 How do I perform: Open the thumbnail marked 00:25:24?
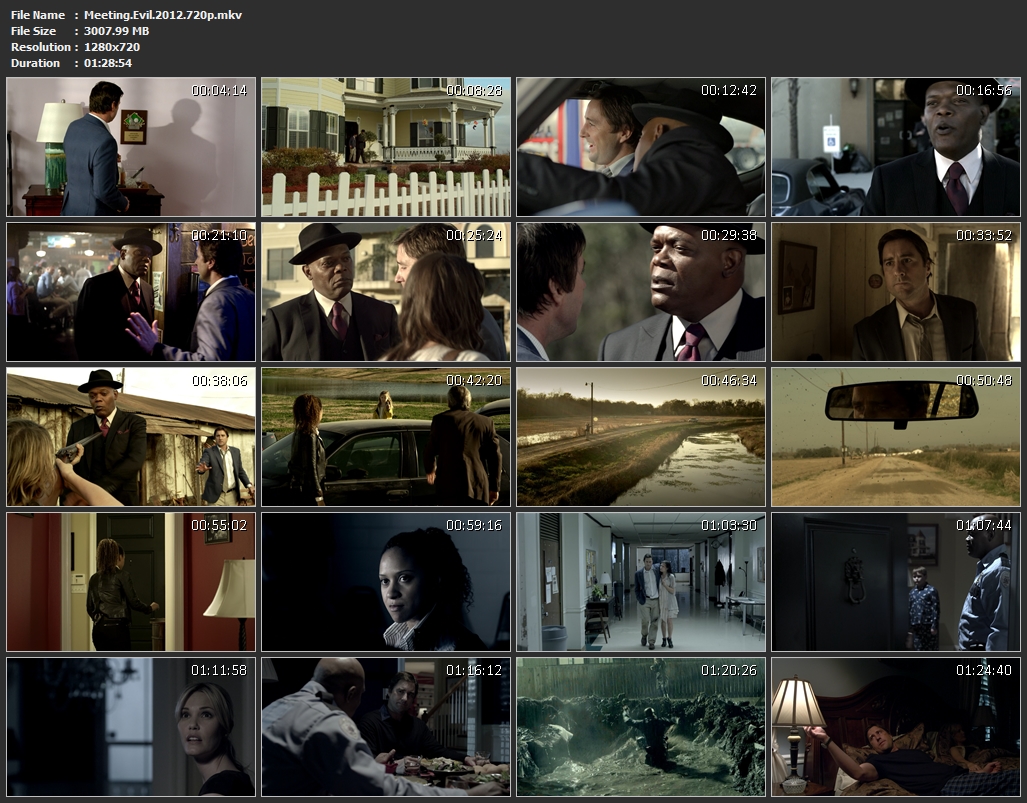[386, 292]
